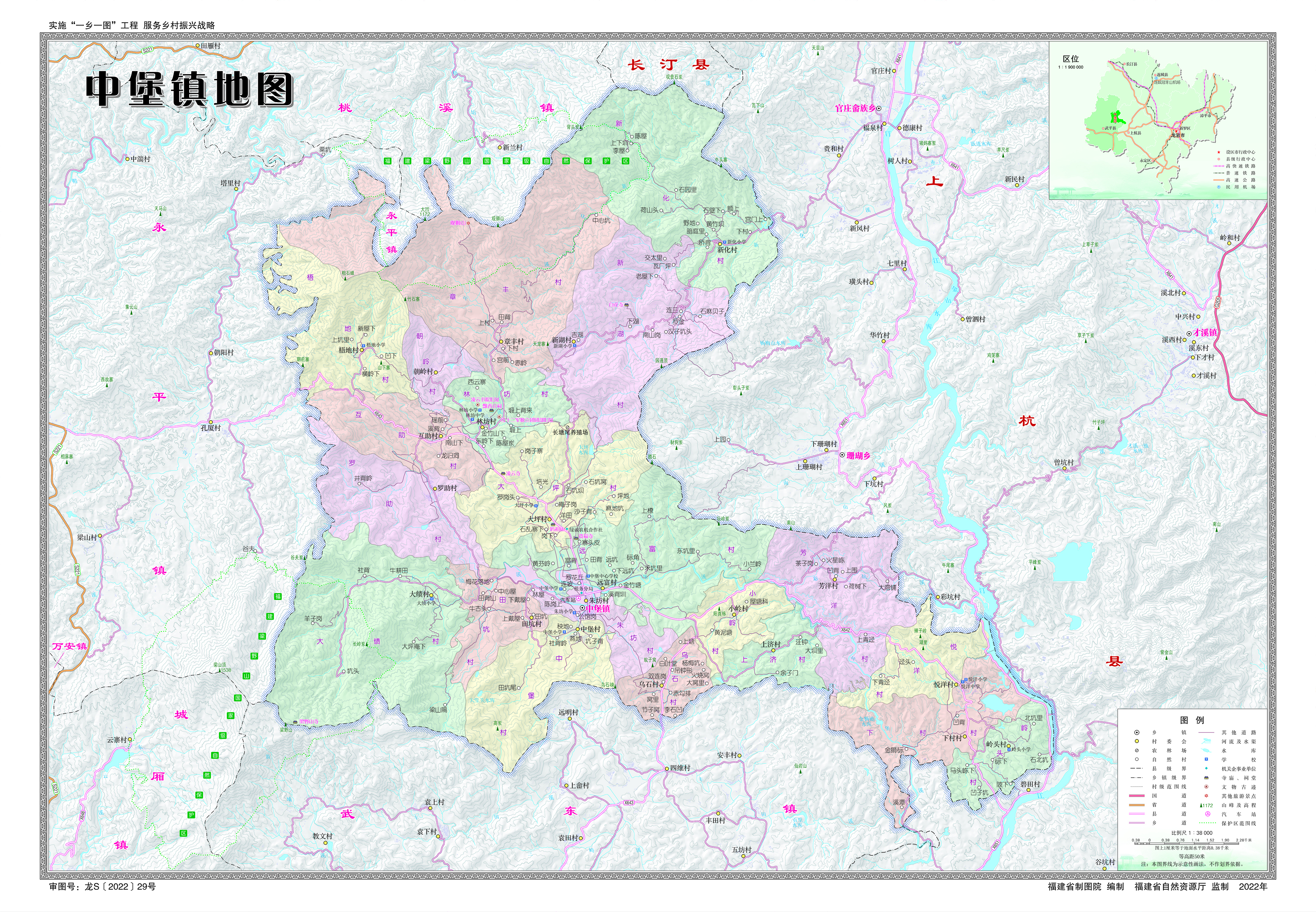Viewport: 1316px width, 912px height.
Task: Click the yellow dot beside 村委会 in legend
Action: point(1137,741)
